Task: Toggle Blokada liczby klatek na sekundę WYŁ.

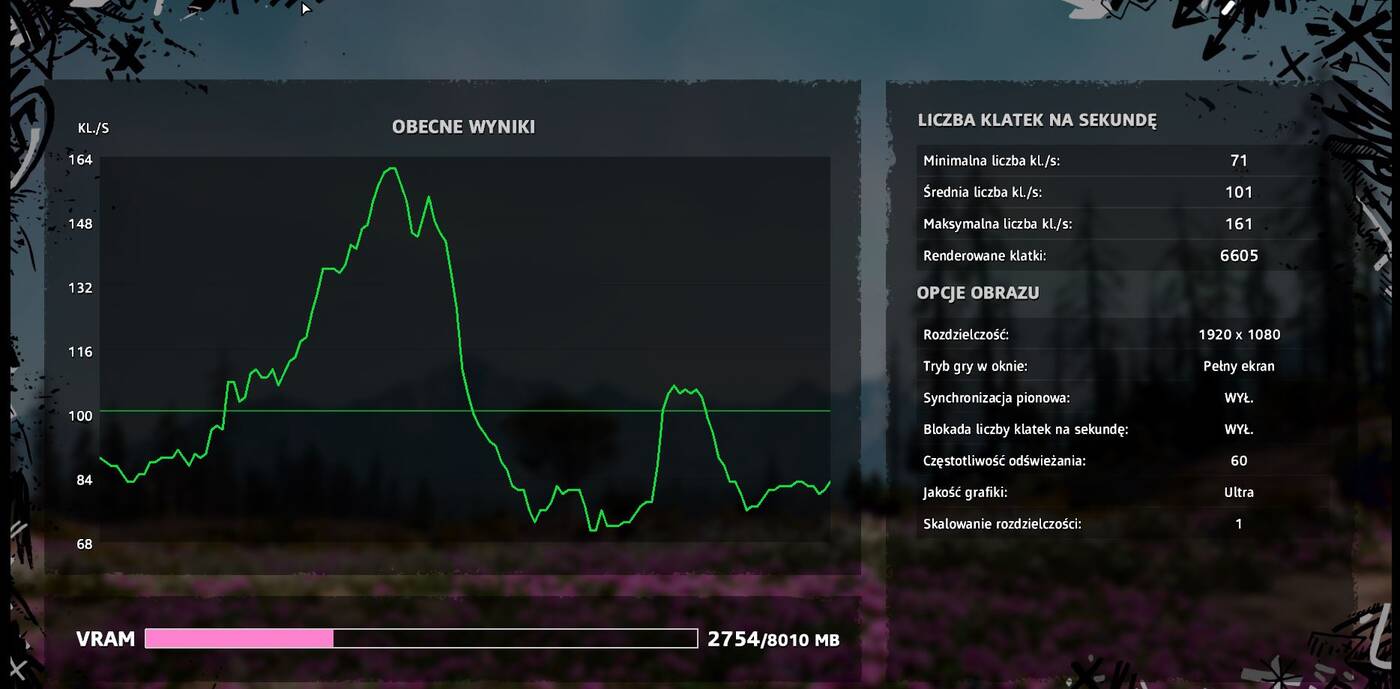Action: (1238, 429)
